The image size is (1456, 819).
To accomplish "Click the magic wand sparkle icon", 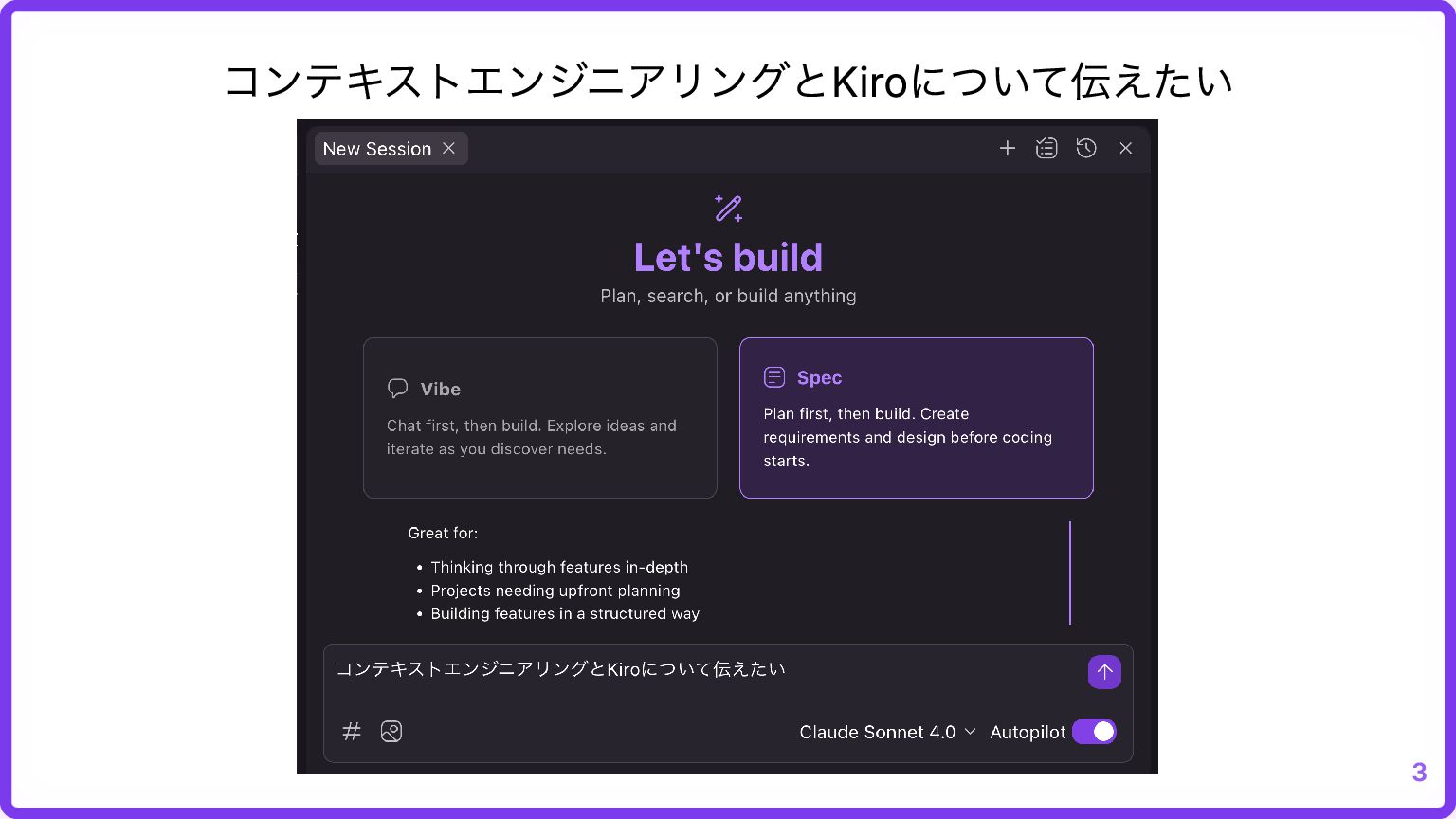I will pyautogui.click(x=728, y=209).
